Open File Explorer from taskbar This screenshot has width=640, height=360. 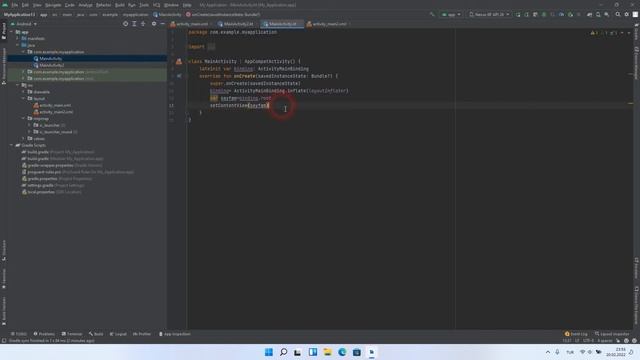point(327,352)
